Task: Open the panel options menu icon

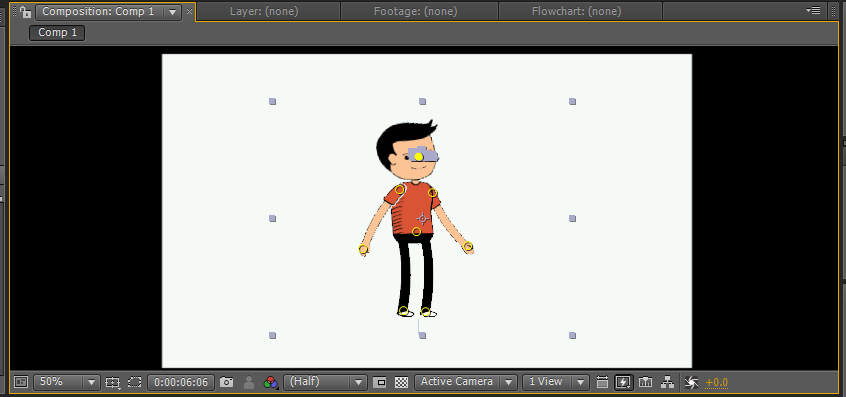Action: 813,10
